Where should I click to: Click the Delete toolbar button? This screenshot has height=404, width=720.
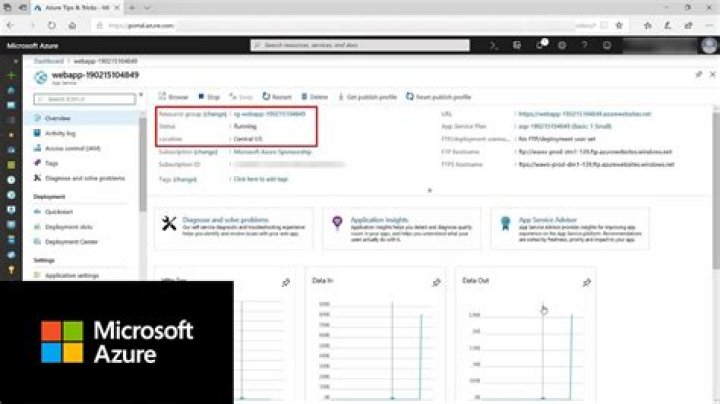[x=314, y=97]
